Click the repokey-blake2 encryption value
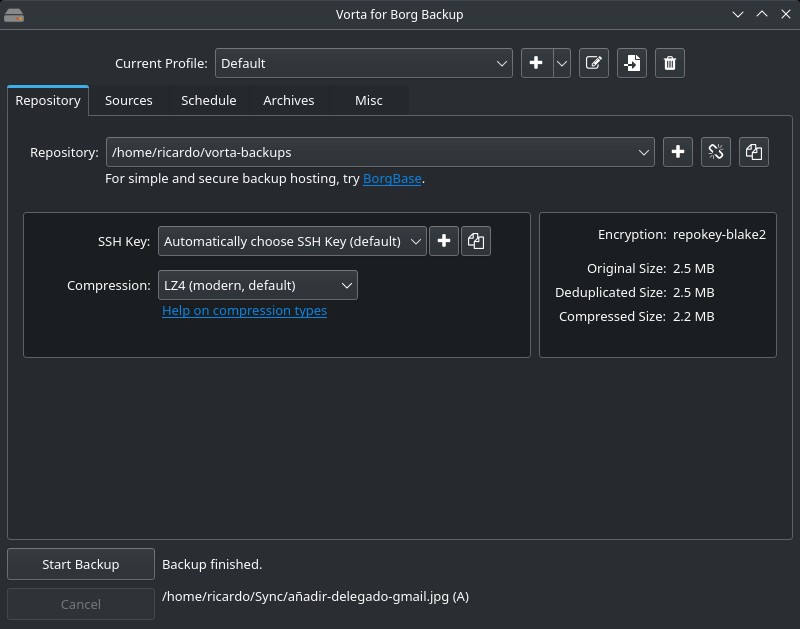This screenshot has width=800, height=629. 719,235
